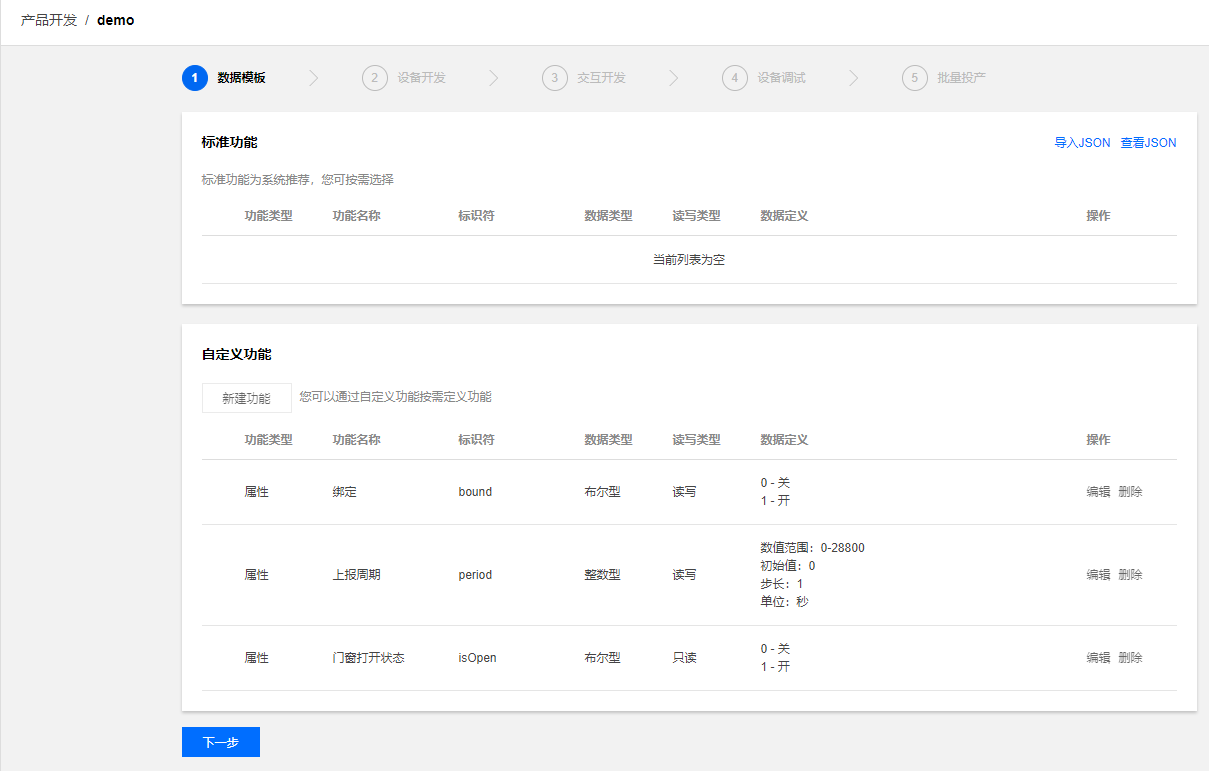Create new feature with 新建功能 button
The height and width of the screenshot is (771, 1209).
pos(246,397)
